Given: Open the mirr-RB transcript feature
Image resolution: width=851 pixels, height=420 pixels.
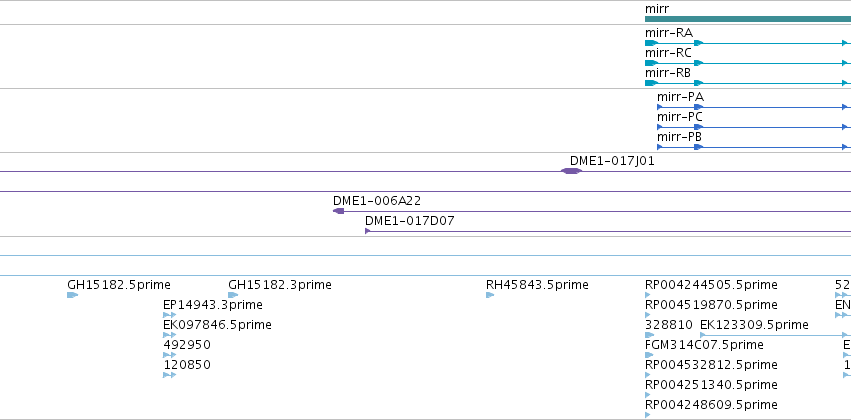Looking at the screenshot, I should (x=668, y=73).
